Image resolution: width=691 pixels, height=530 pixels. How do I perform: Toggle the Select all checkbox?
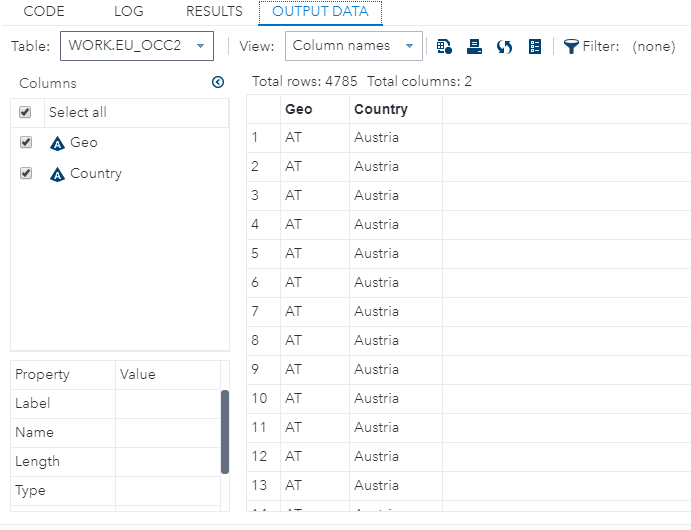[x=26, y=113]
